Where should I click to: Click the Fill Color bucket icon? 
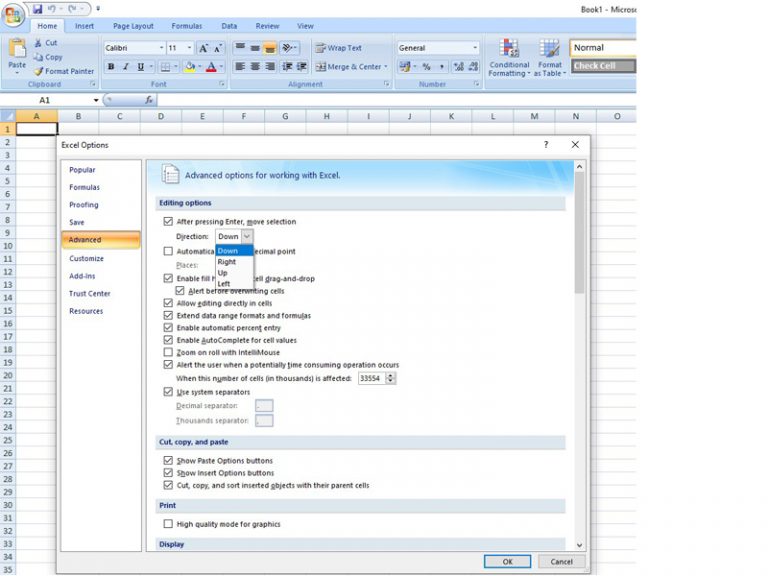click(190, 67)
